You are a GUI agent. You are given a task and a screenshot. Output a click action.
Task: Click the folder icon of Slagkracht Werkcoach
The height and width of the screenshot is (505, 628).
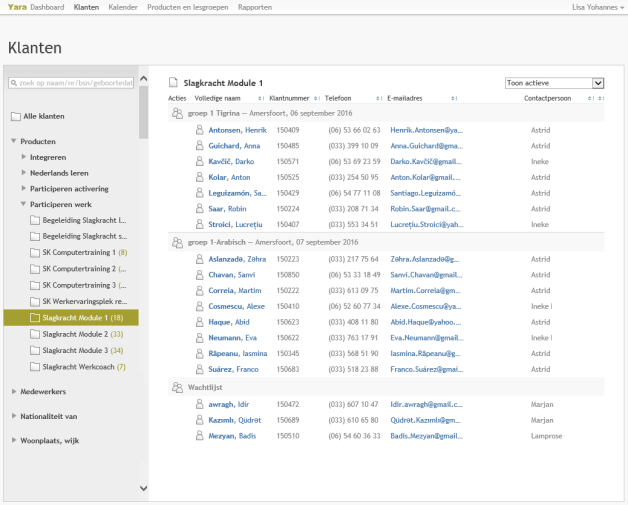click(36, 367)
